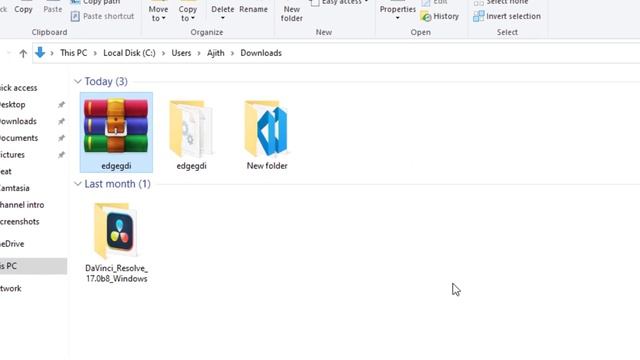Open Channel intro folder in sidebar
640x360 pixels.
point(22,205)
